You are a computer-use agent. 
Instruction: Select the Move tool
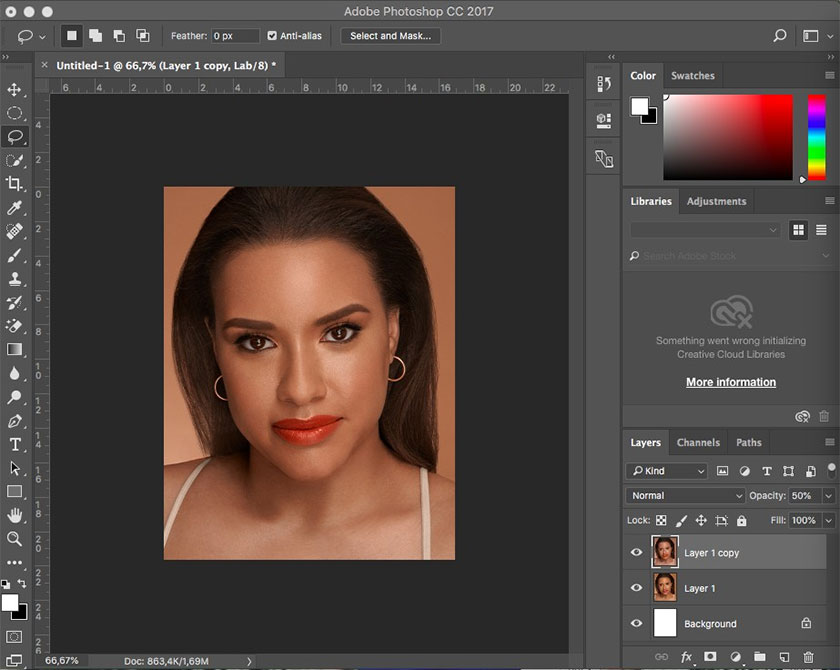click(14, 90)
